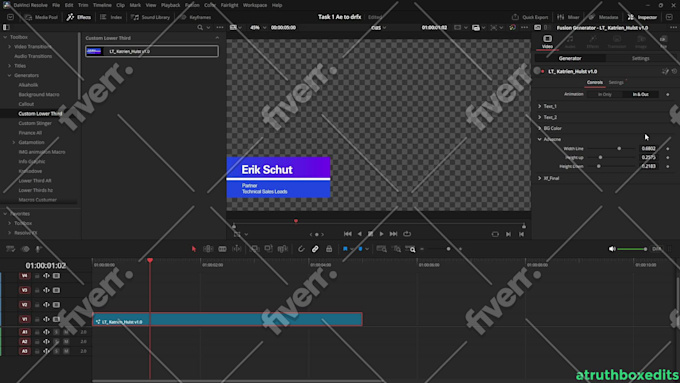Image resolution: width=680 pixels, height=383 pixels.
Task: Adjust the Height up slider
Action: (x=600, y=157)
